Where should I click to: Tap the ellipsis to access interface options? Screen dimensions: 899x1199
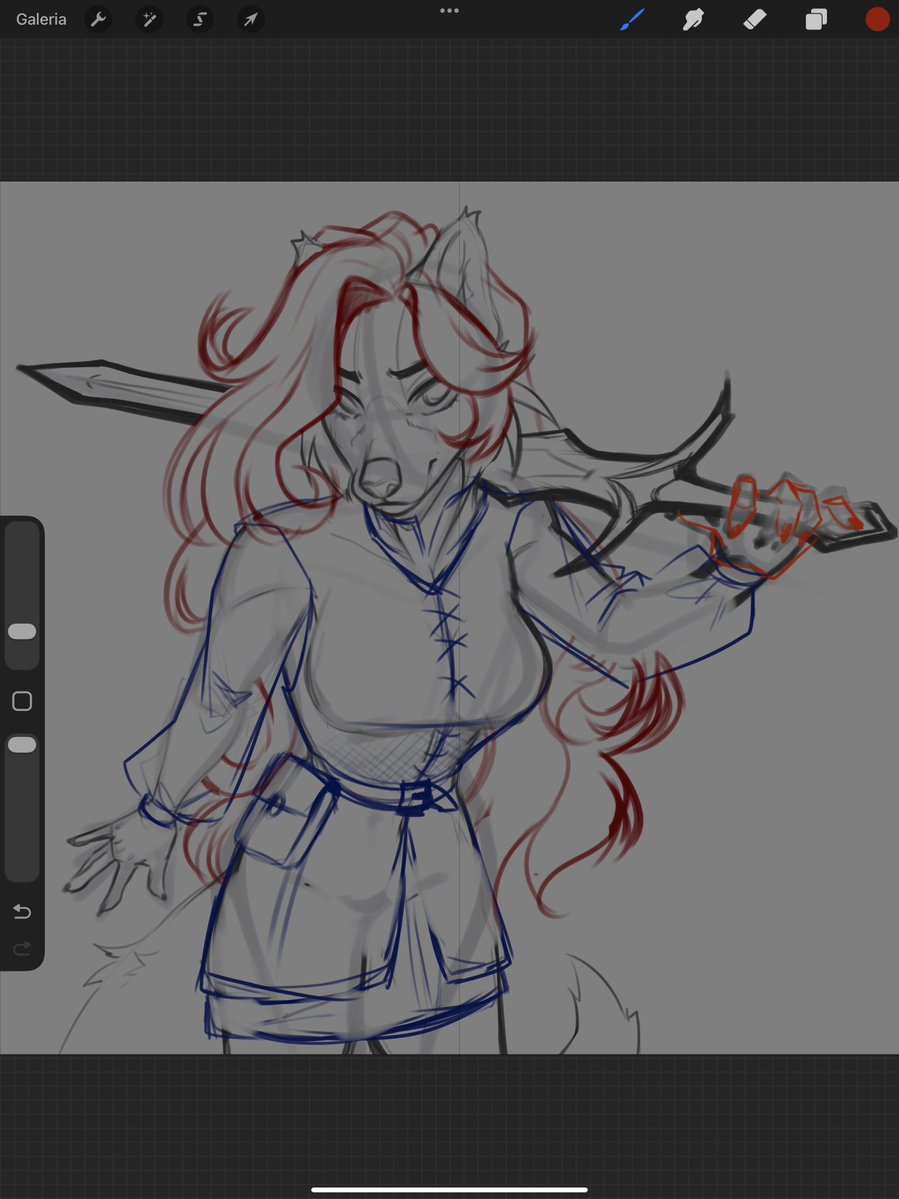(x=449, y=11)
